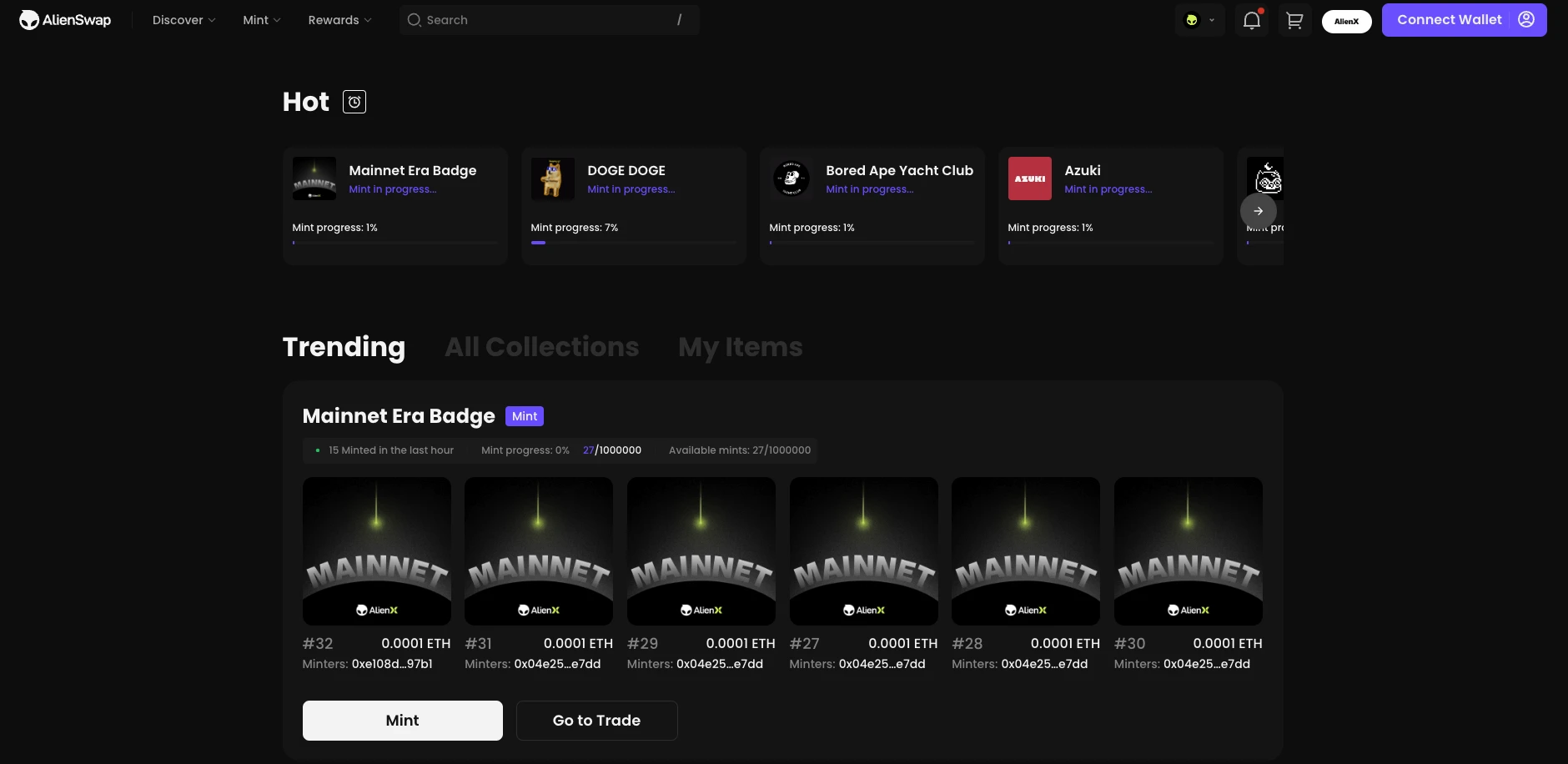This screenshot has width=1568, height=764.
Task: Switch to the All Collections tab
Action: 541,347
